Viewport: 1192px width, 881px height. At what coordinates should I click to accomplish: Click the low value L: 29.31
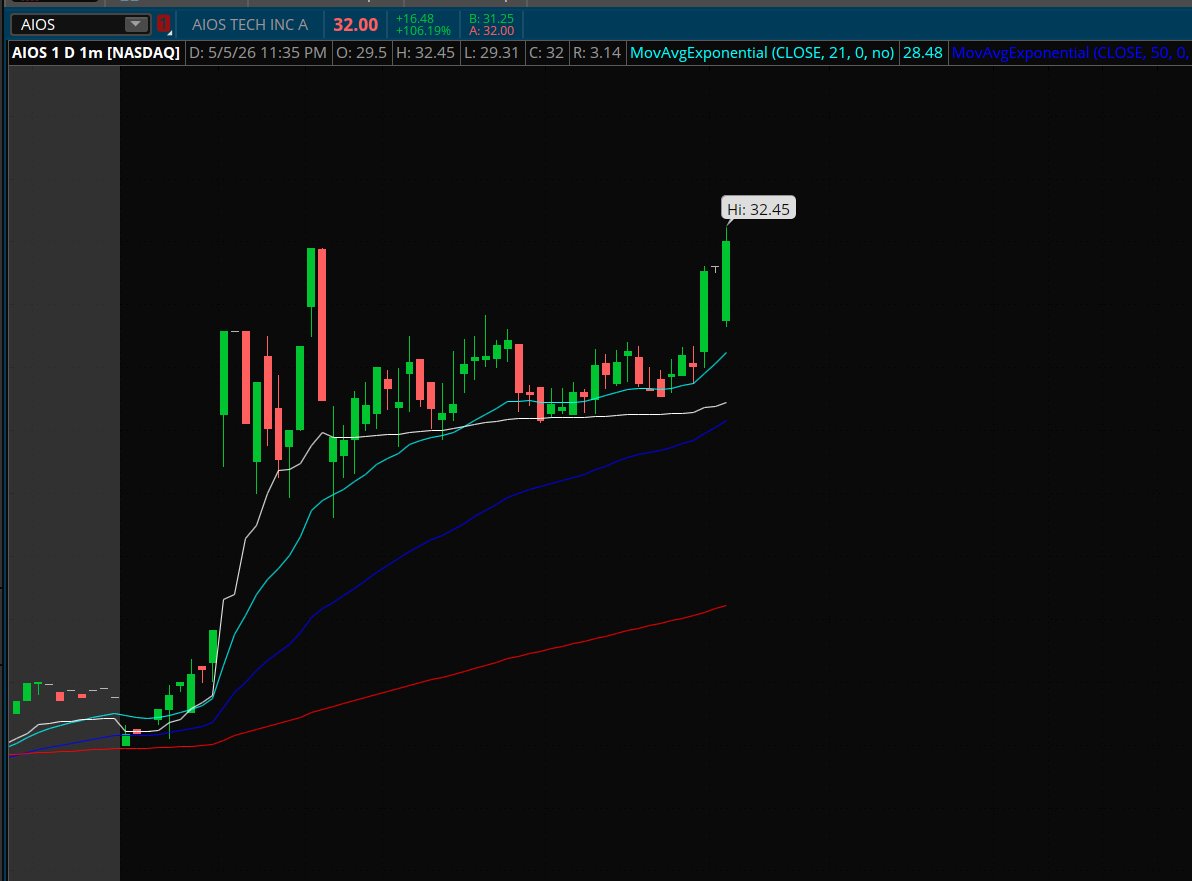[x=491, y=52]
